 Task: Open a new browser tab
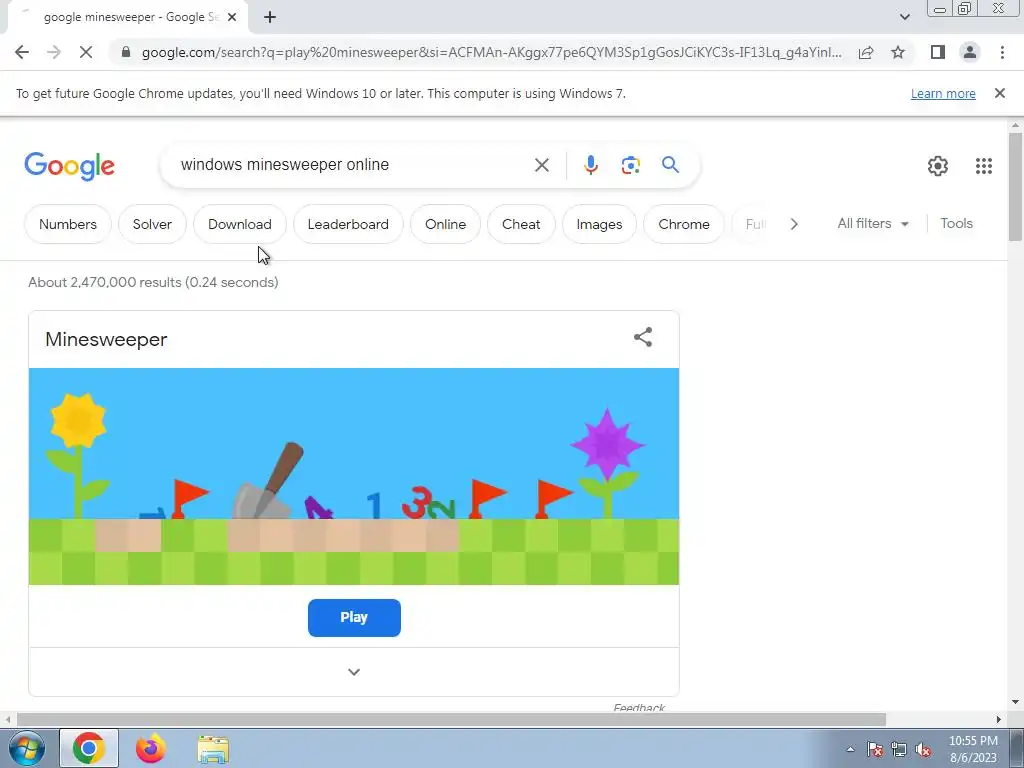(x=270, y=18)
